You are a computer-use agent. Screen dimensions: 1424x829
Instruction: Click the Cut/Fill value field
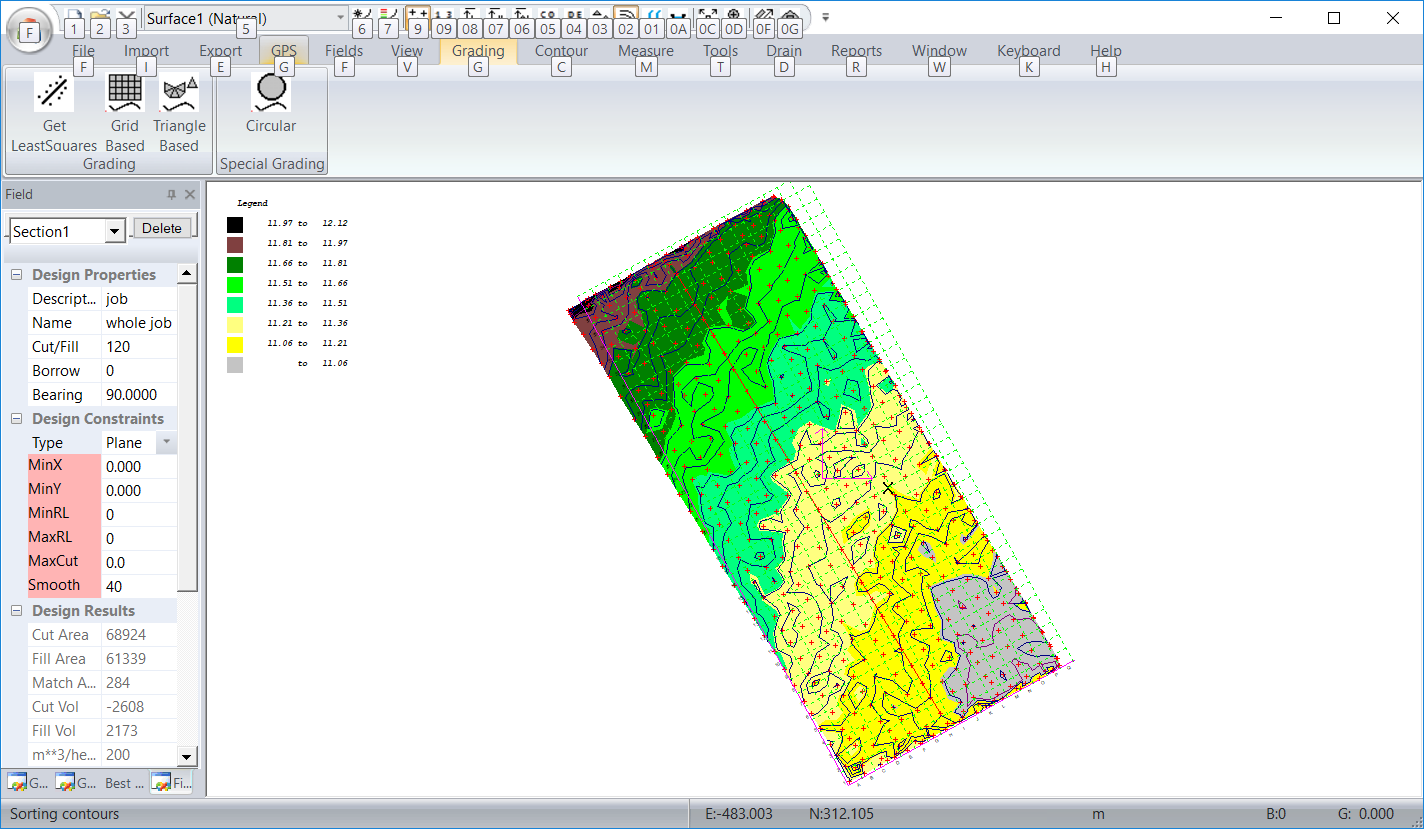pos(139,347)
